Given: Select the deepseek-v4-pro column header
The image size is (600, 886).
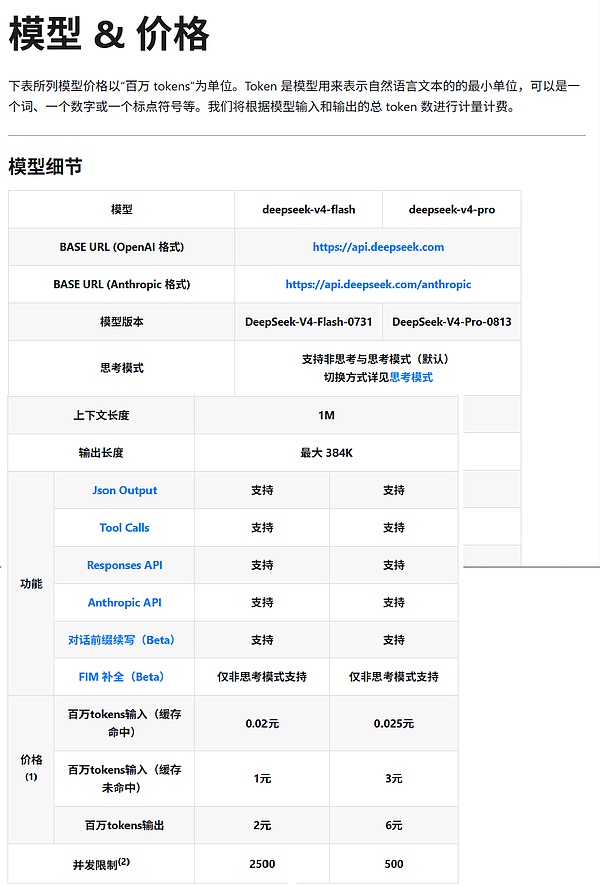Looking at the screenshot, I should pyautogui.click(x=451, y=210).
